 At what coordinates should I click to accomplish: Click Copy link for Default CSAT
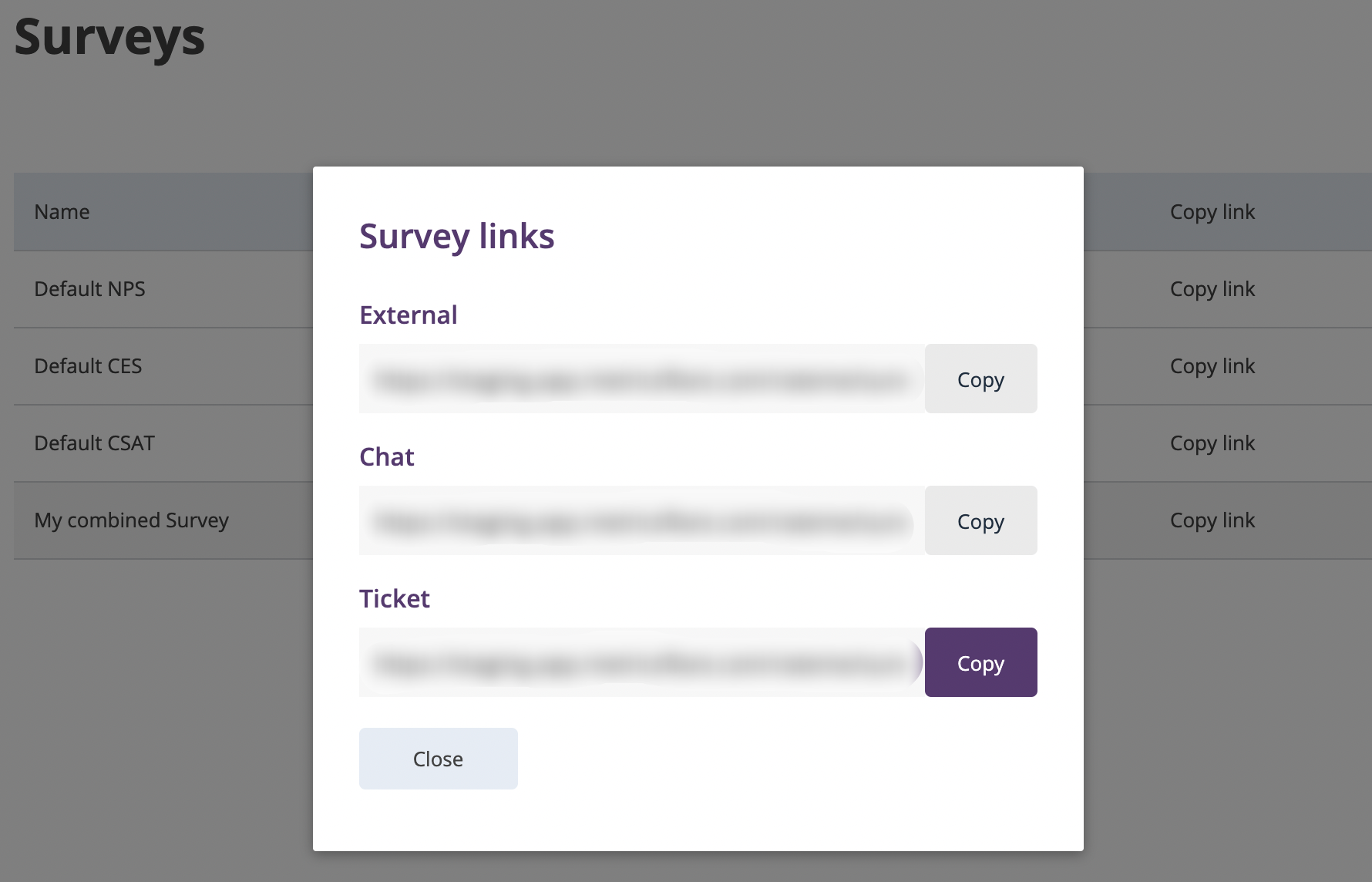1212,443
